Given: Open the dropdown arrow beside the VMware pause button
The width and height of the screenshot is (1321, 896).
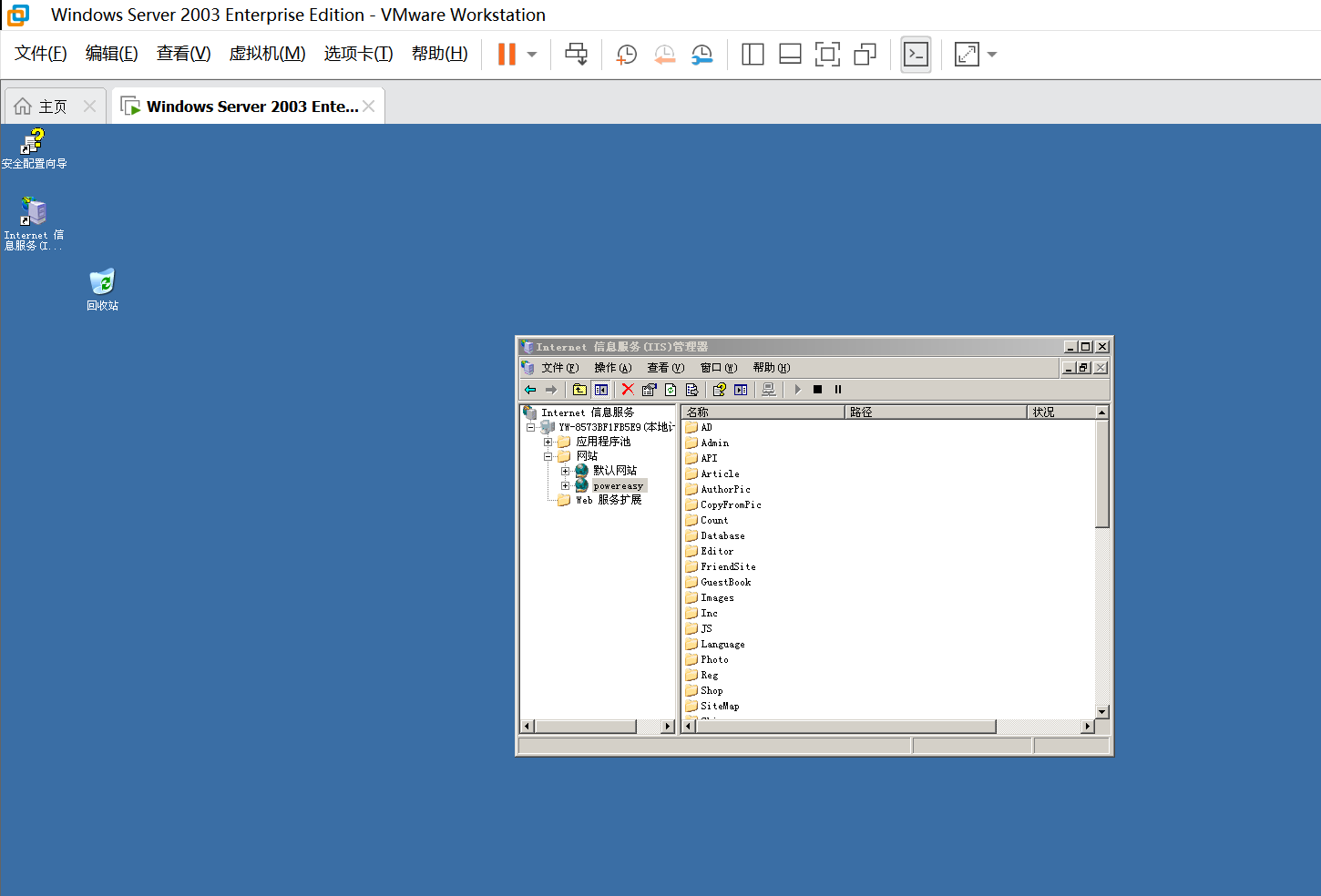Looking at the screenshot, I should [x=532, y=55].
